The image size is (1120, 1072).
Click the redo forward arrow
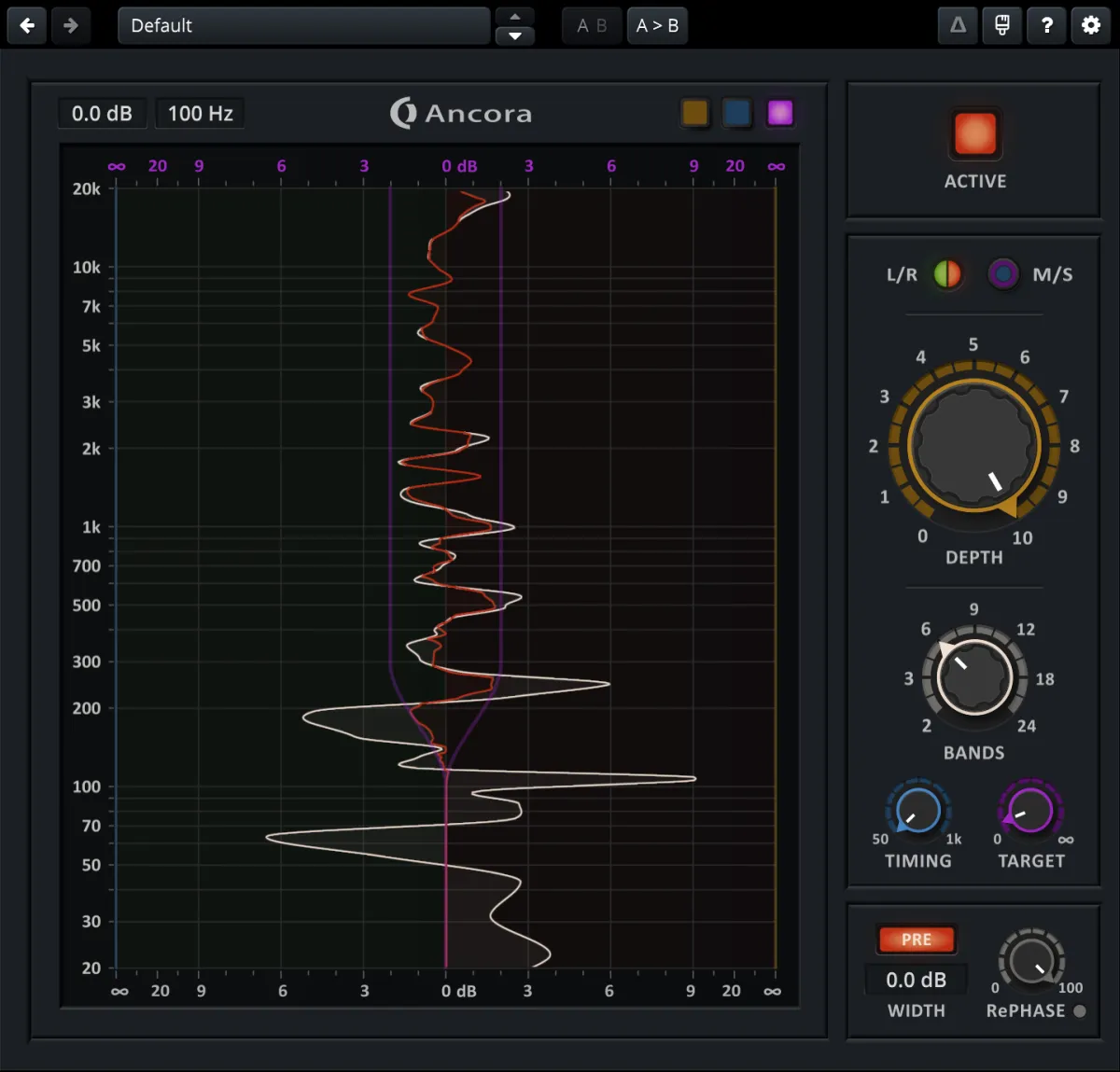click(x=71, y=25)
